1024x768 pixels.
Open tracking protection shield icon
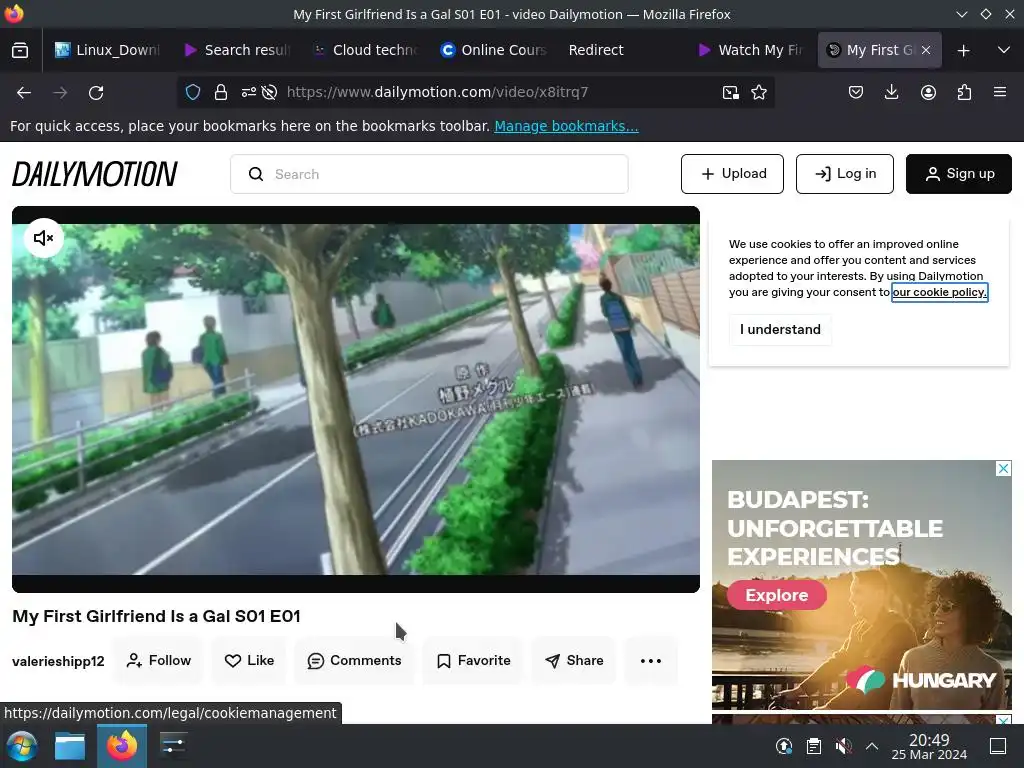(193, 93)
